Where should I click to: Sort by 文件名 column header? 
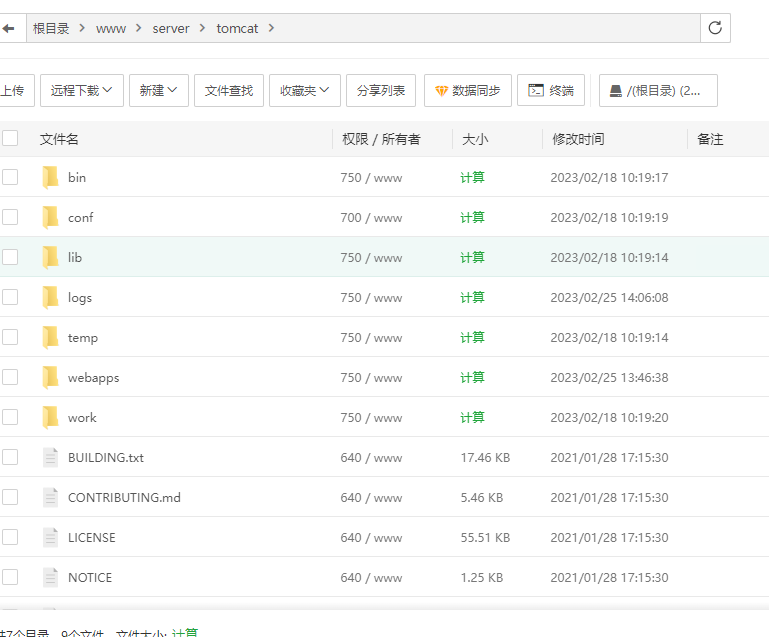59,139
